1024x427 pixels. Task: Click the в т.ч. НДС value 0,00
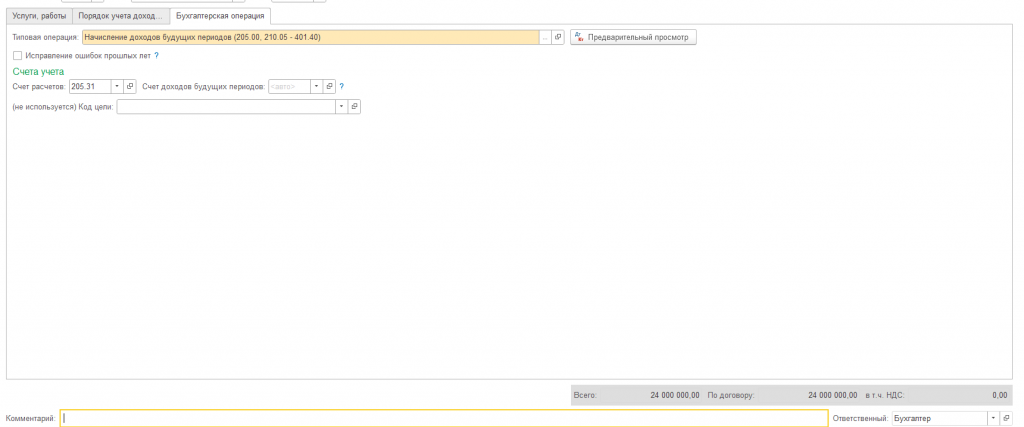(x=999, y=395)
